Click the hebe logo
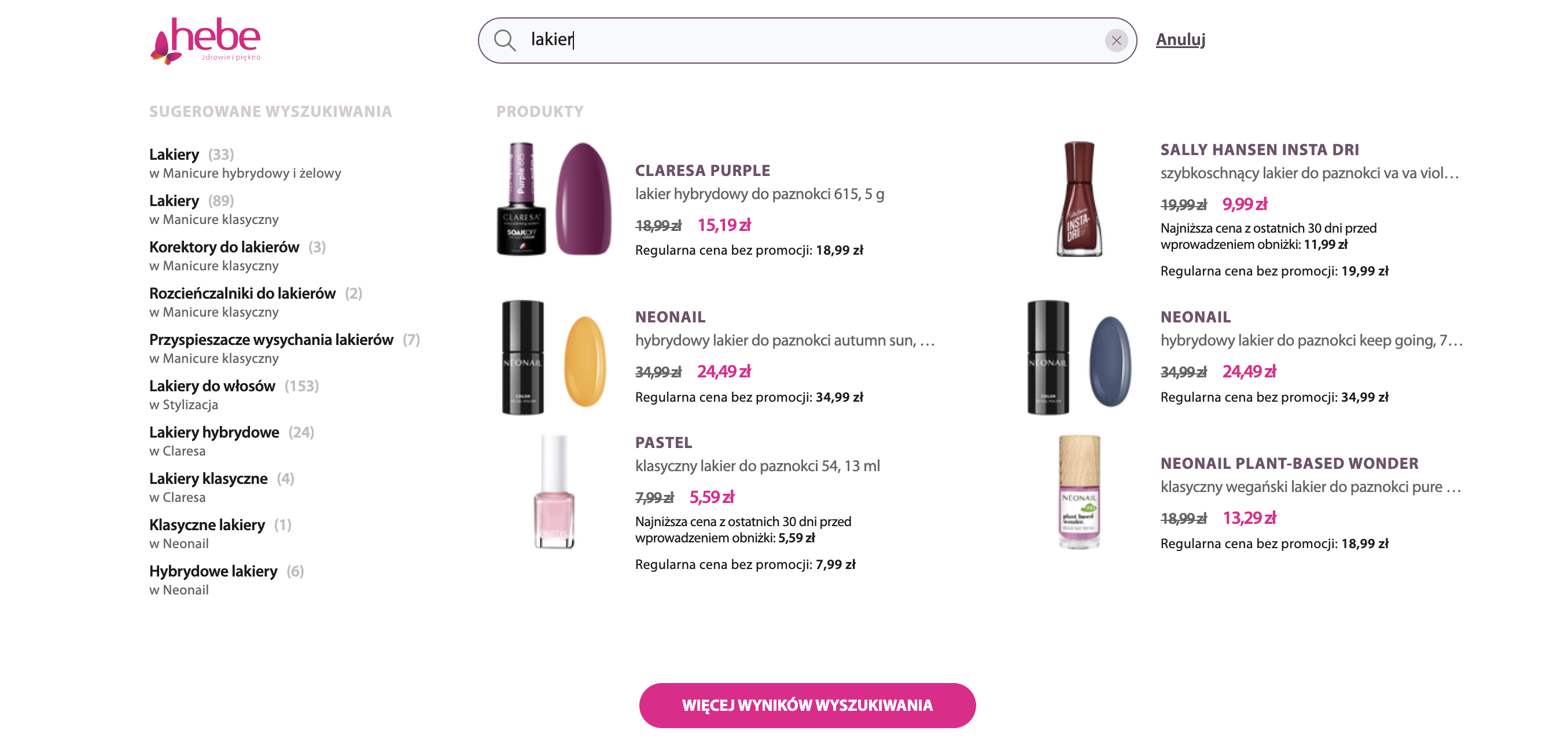This screenshot has height=749, width=1568. click(x=206, y=40)
